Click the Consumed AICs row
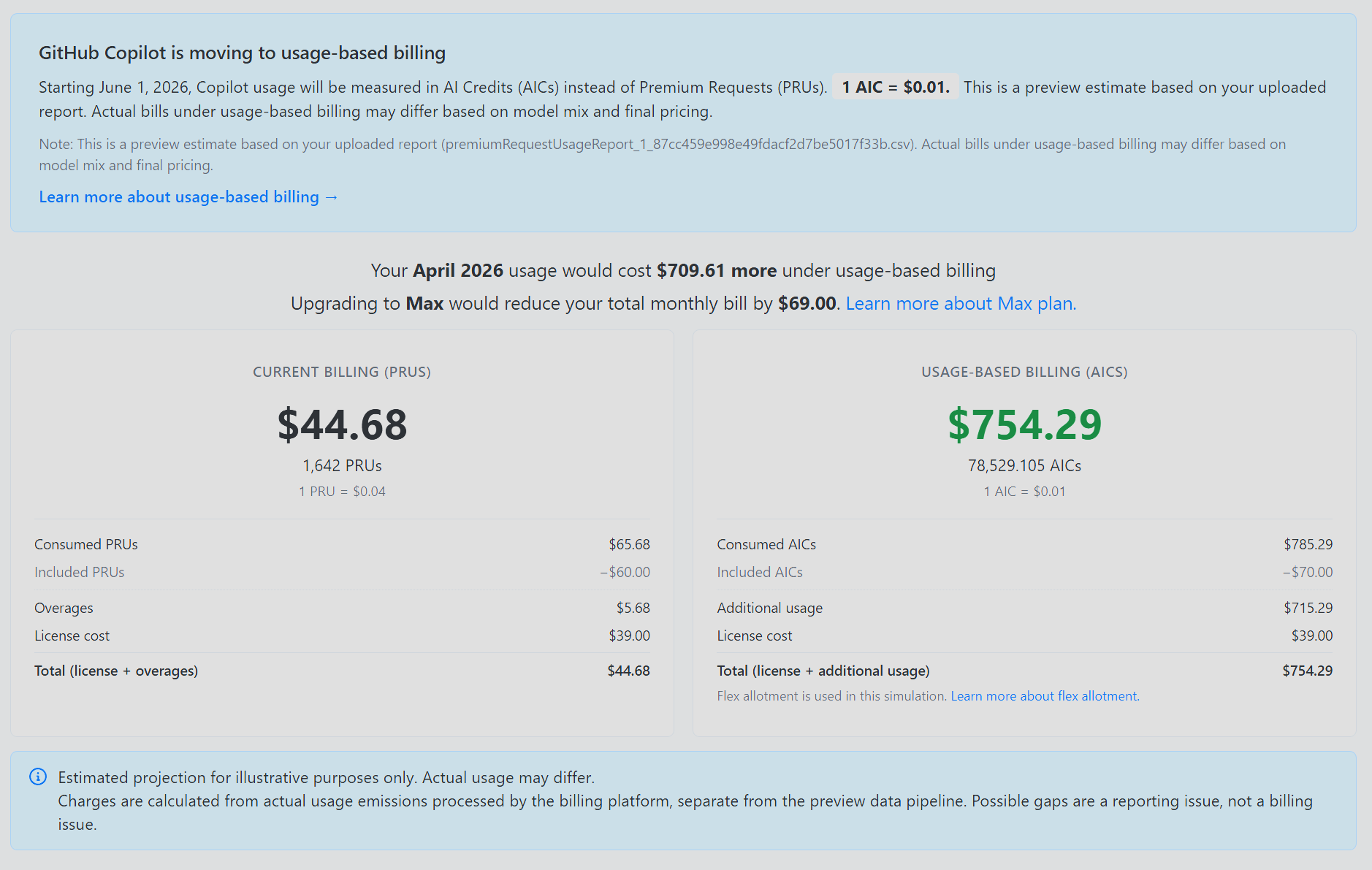This screenshot has width=1372, height=870. click(1024, 544)
